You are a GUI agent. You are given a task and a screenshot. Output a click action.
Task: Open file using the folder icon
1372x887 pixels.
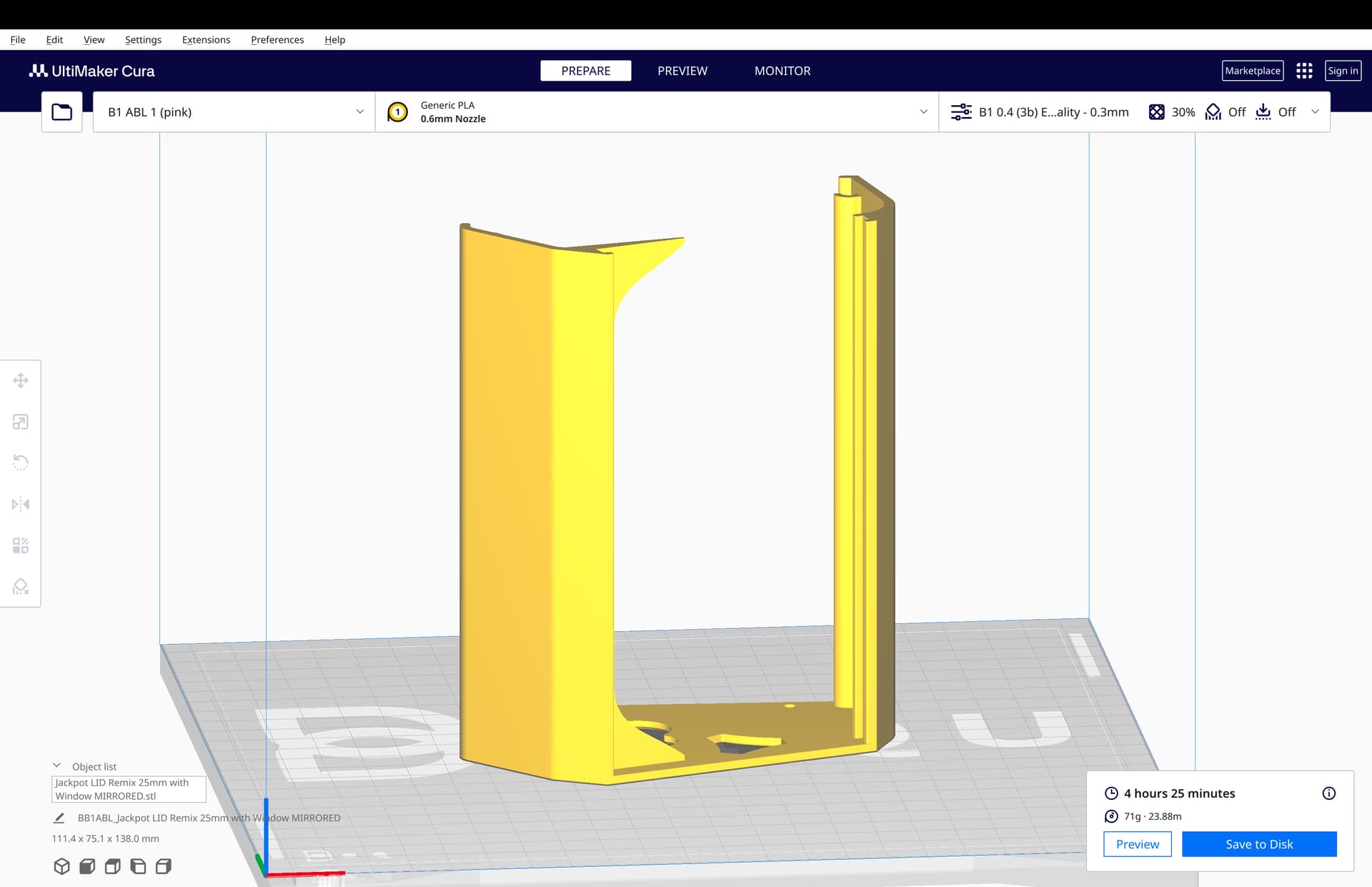[x=62, y=112]
